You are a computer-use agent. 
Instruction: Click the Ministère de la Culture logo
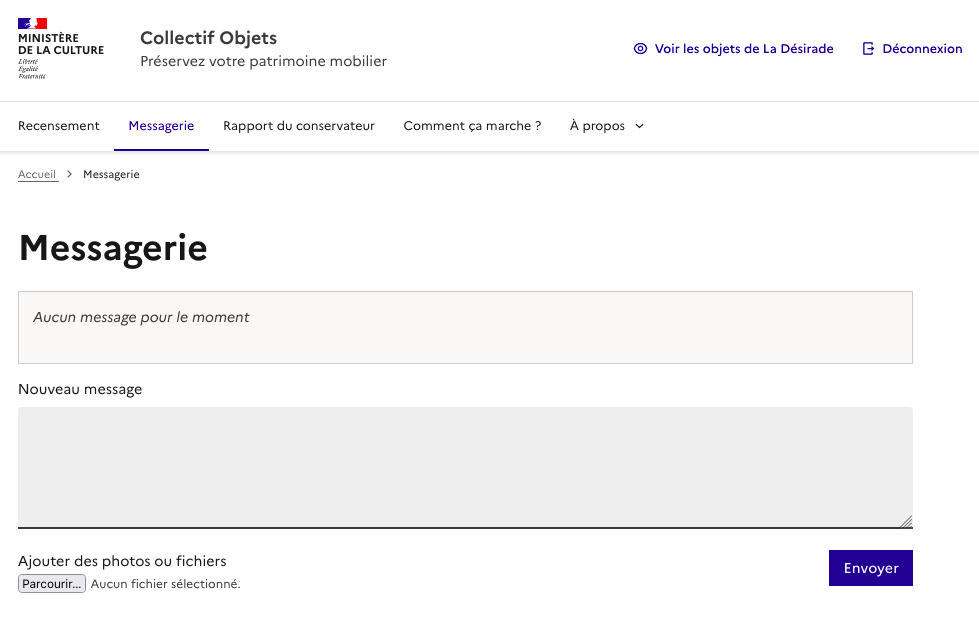tap(61, 49)
